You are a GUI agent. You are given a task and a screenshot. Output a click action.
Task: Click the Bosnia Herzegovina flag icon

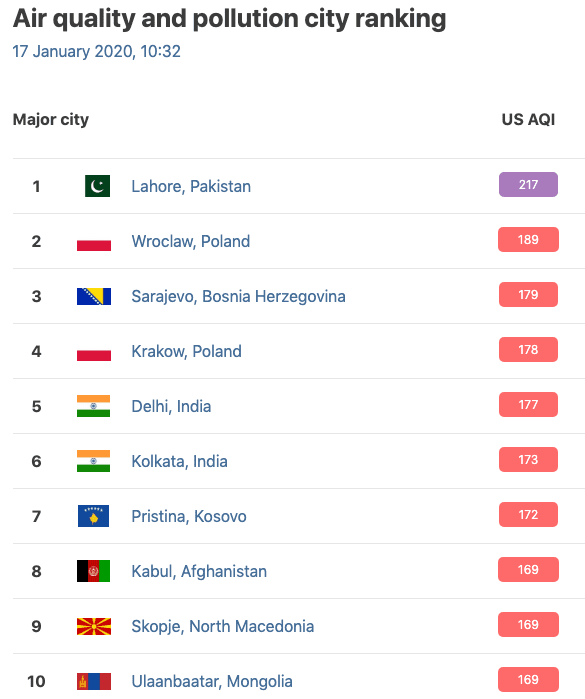pos(94,296)
